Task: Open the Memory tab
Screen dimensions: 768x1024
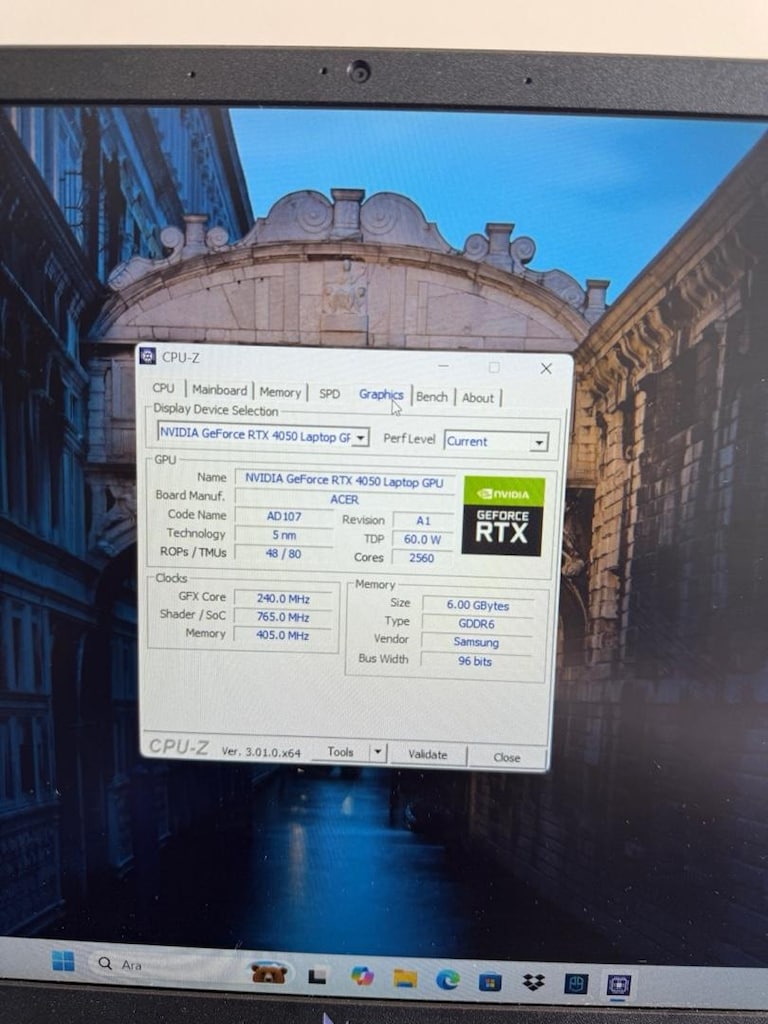Action: tap(280, 392)
